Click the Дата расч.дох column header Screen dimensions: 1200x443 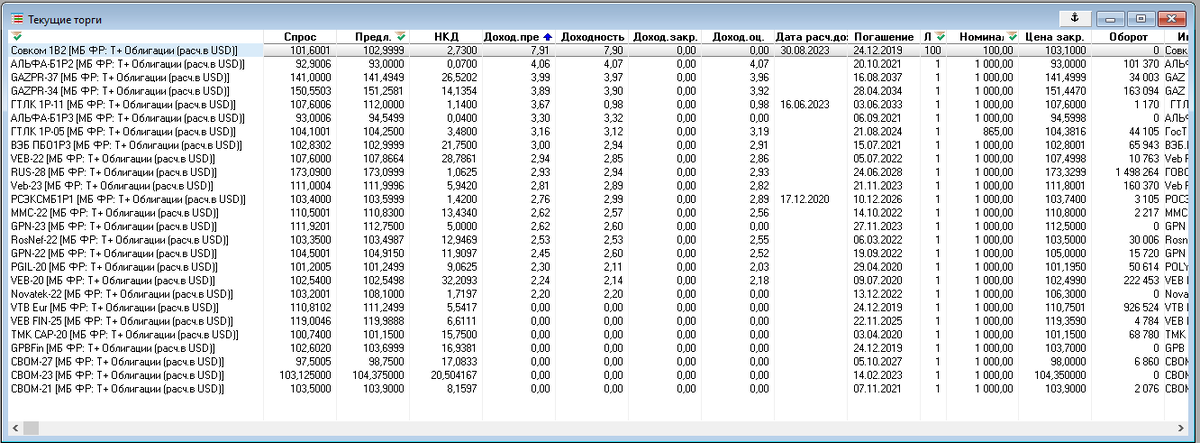point(811,36)
